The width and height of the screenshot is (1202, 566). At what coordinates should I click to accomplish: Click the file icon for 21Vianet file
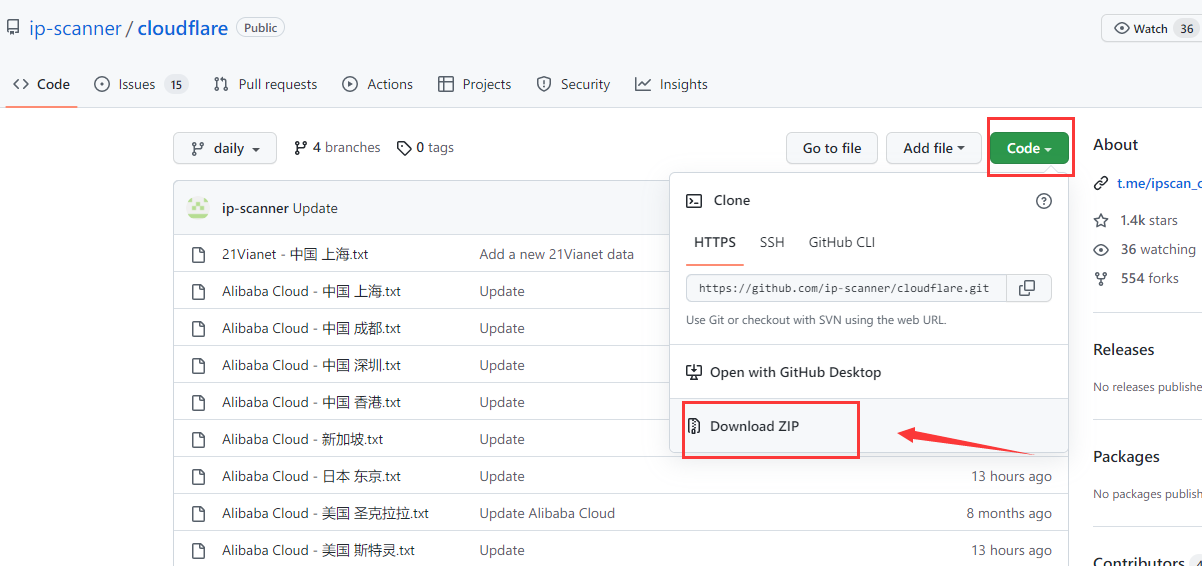coord(198,255)
